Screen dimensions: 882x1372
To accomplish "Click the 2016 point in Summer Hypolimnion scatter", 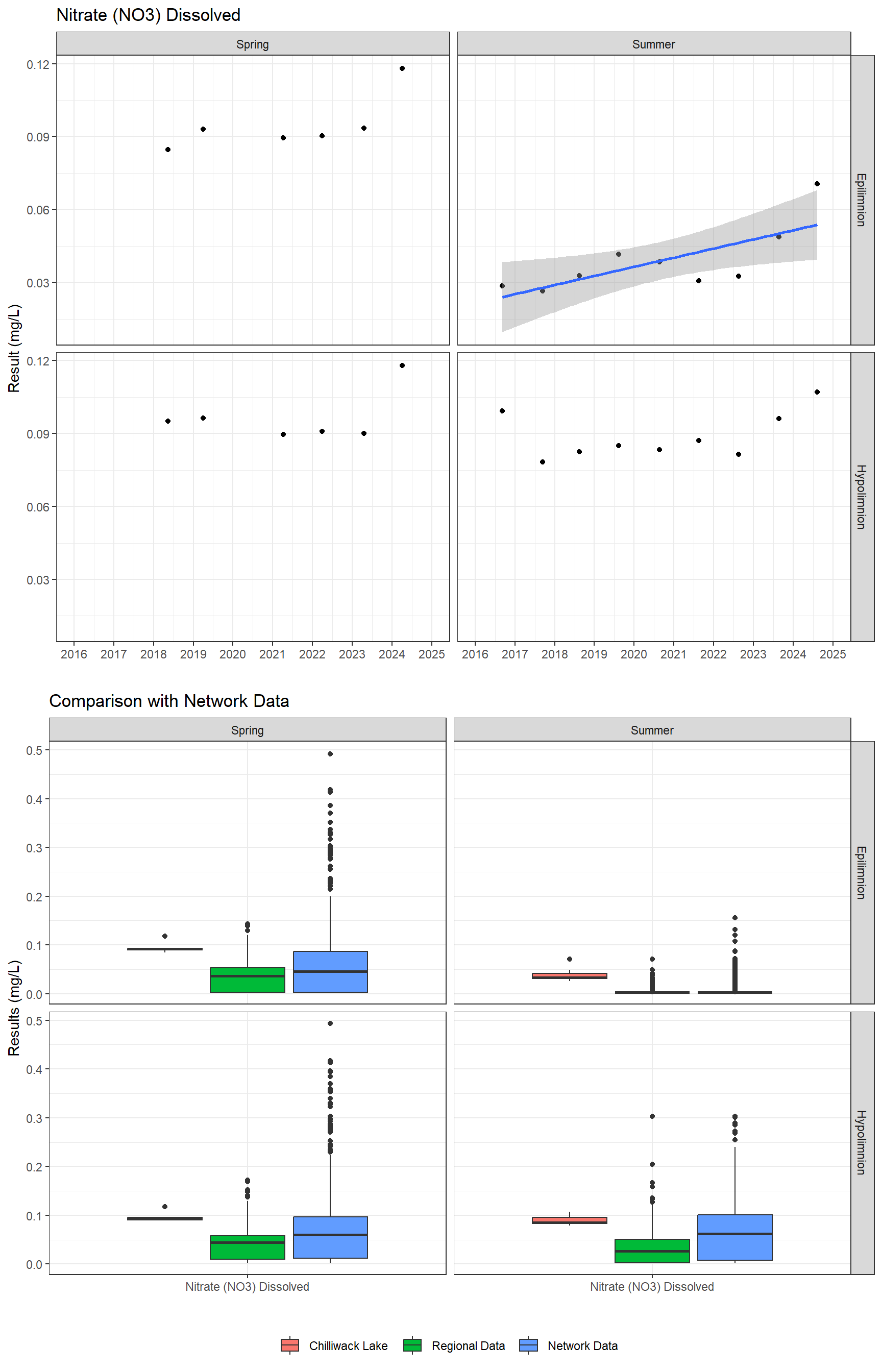I will 502,411.
